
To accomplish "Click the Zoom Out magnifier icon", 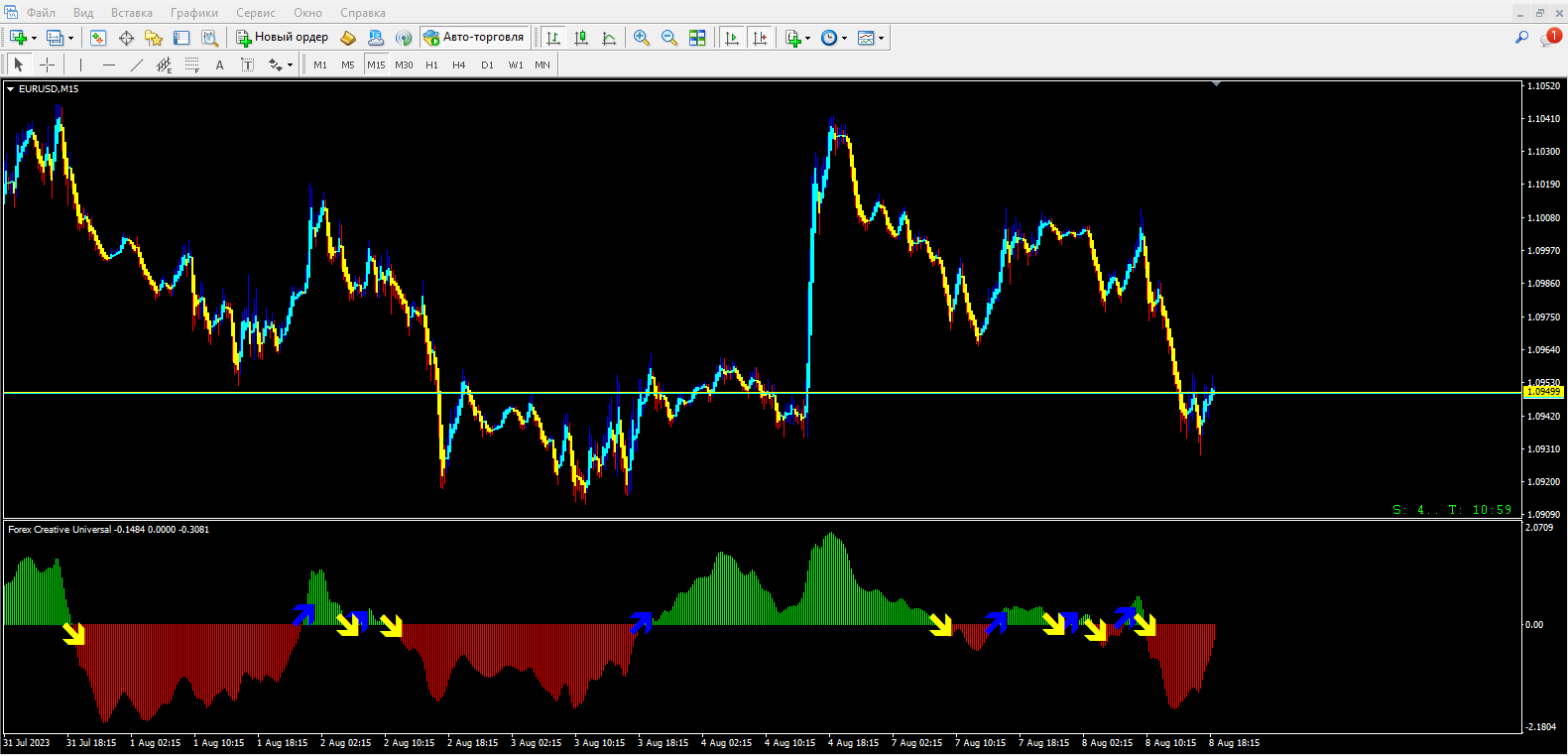I will pyautogui.click(x=669, y=38).
